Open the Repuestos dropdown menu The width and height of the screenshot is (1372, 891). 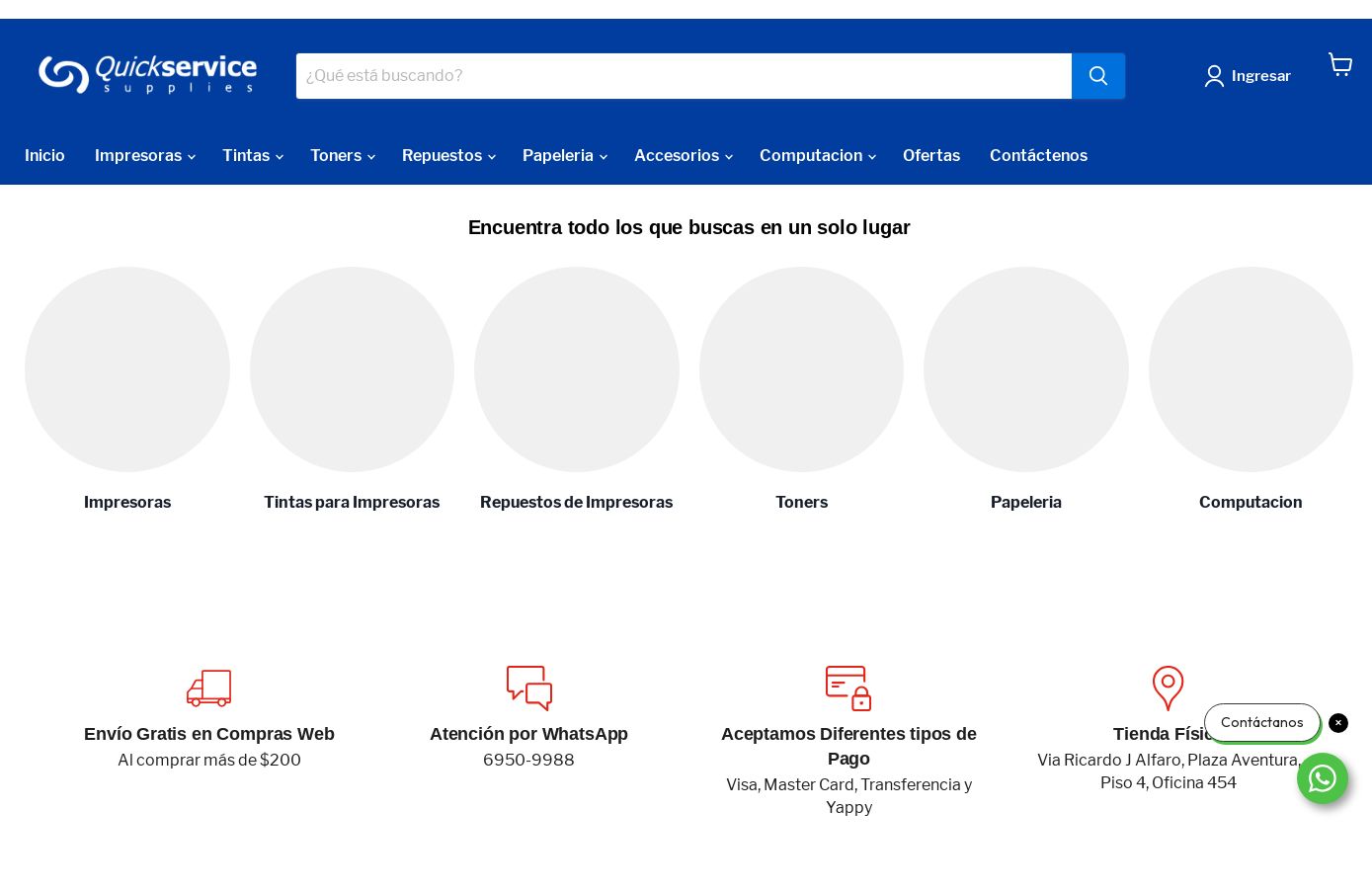447,156
